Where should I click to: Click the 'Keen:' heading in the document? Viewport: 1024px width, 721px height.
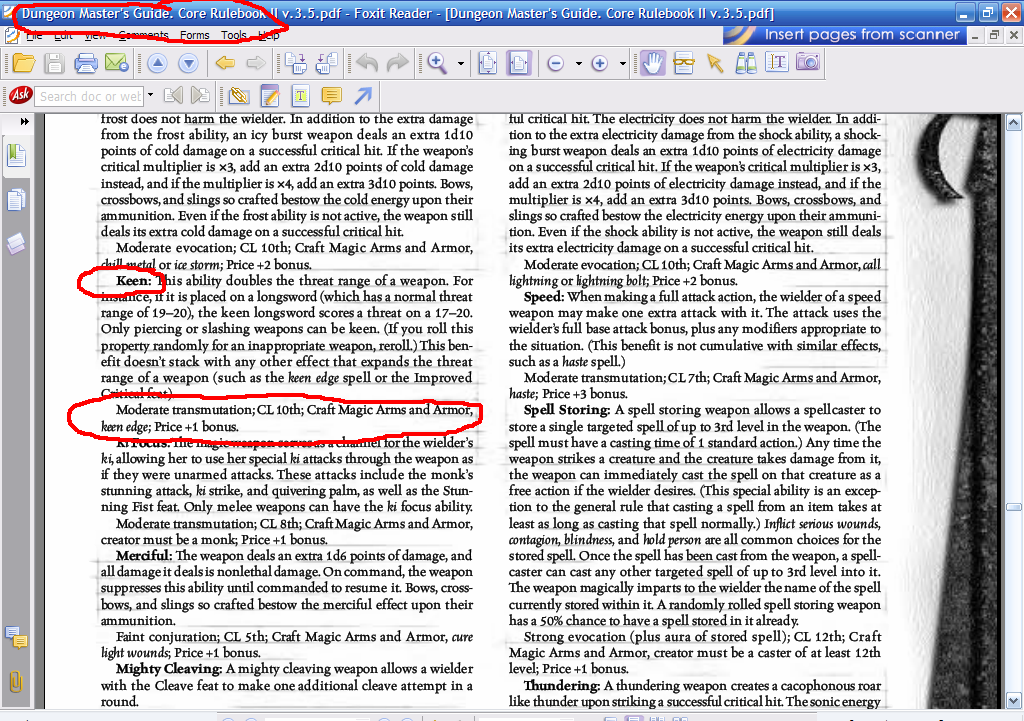[134, 281]
